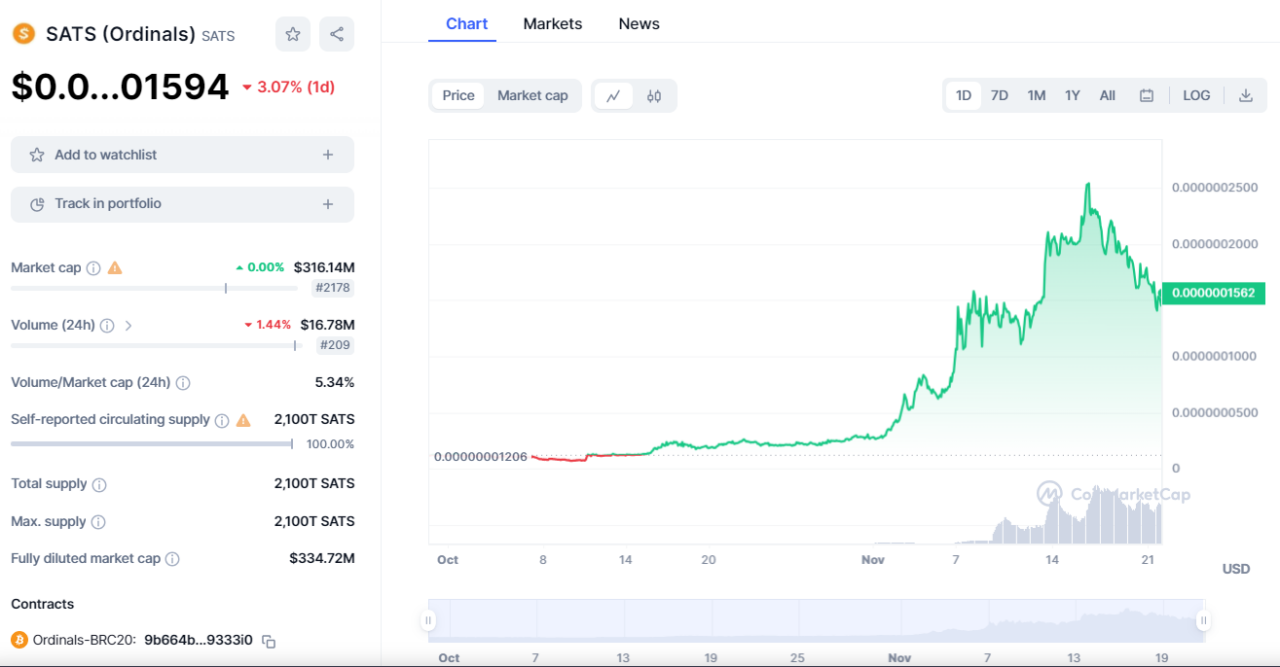
Task: Select the 7D timeframe
Action: tap(999, 95)
